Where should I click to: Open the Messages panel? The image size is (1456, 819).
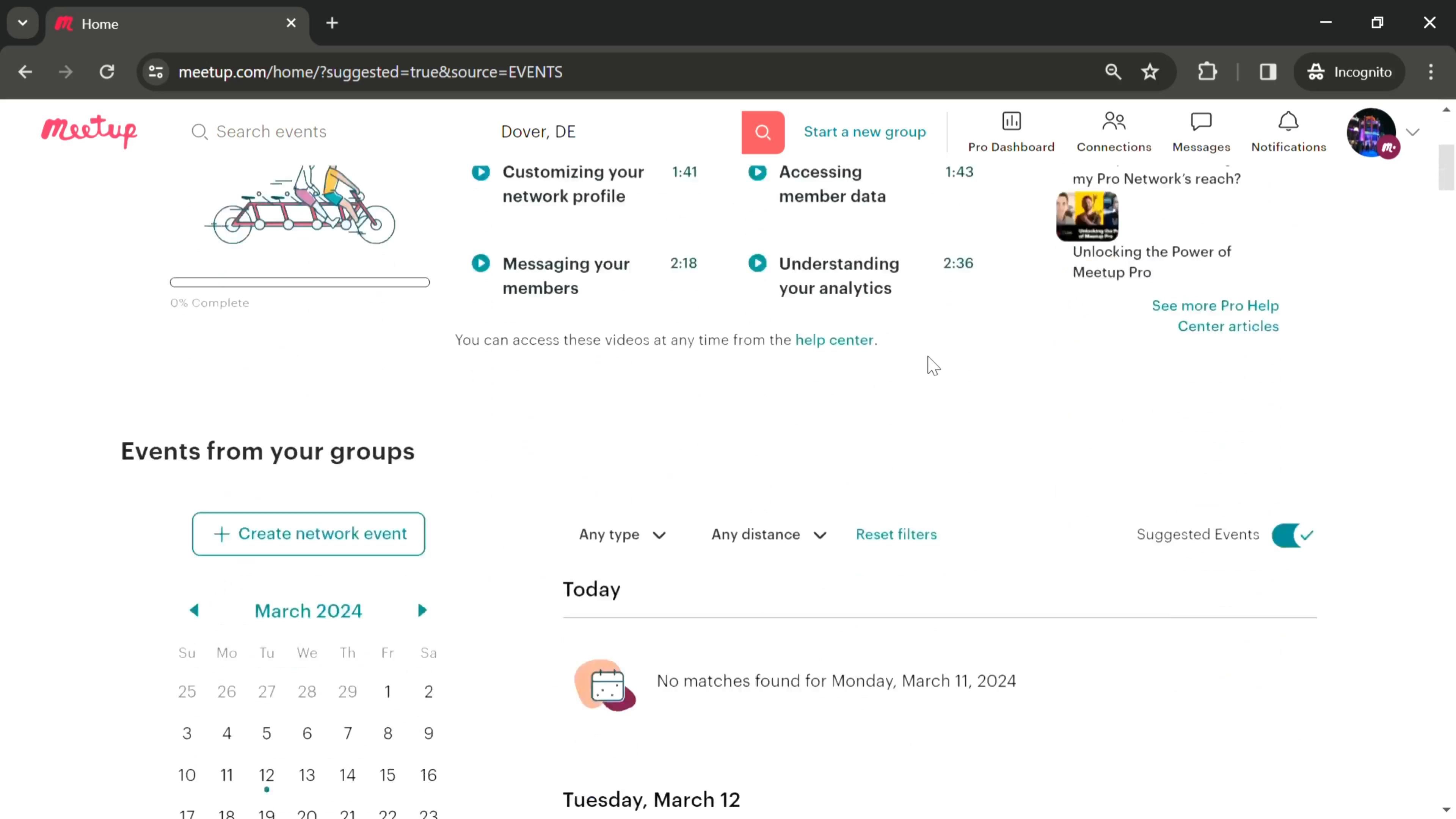point(1200,131)
